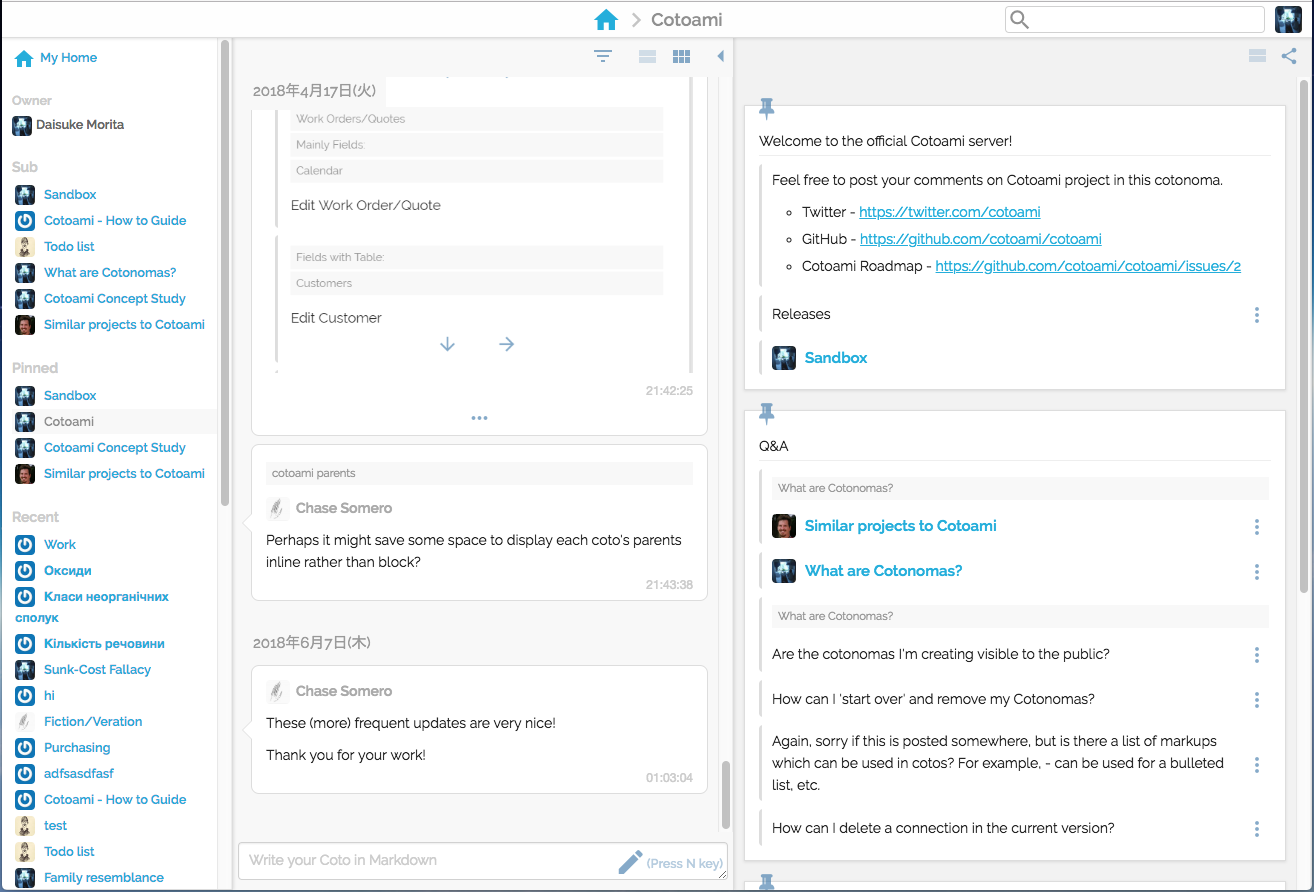1314x892 pixels.
Task: Open the GitHub cotoami/cotoami link
Action: pyautogui.click(x=981, y=239)
